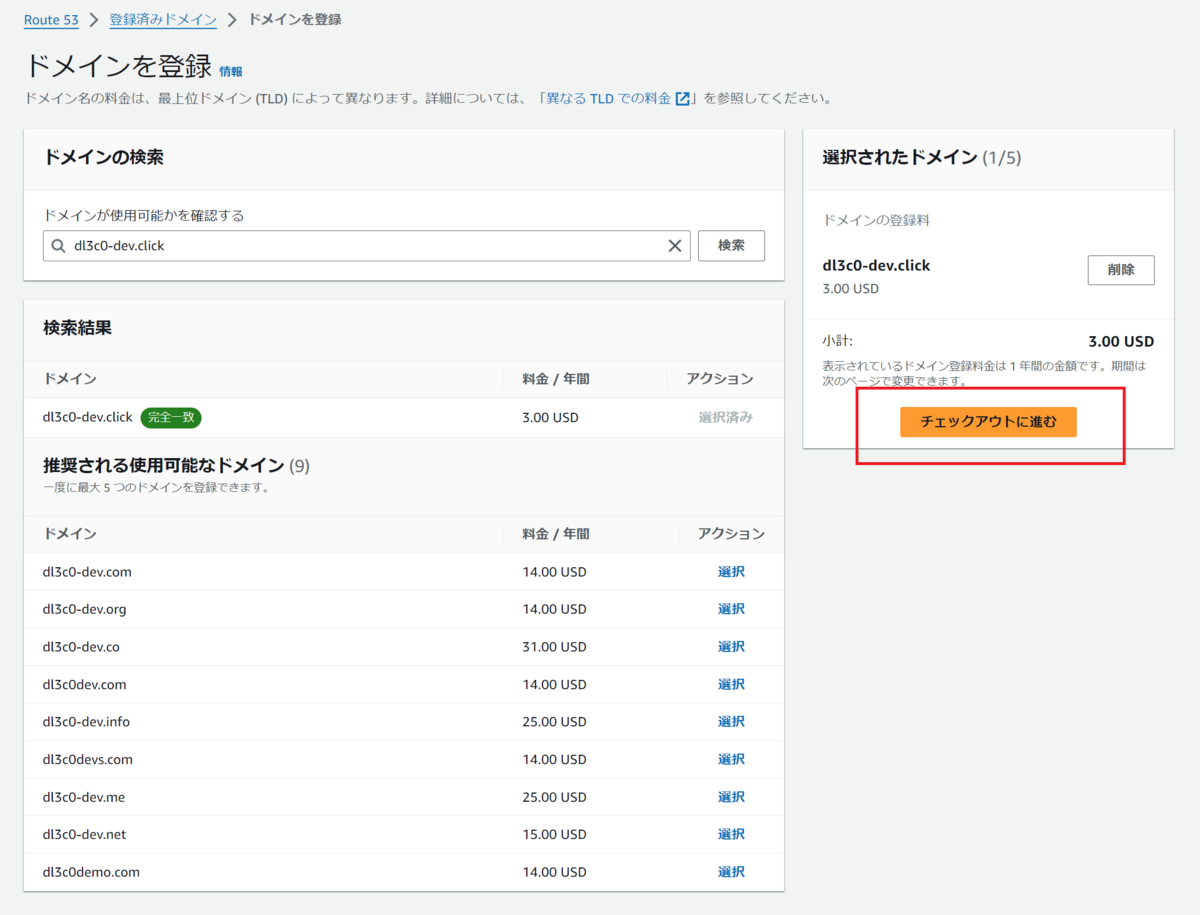
Task: Click 15.00 USD price for dl3c0-dev.net
Action: pyautogui.click(x=554, y=834)
